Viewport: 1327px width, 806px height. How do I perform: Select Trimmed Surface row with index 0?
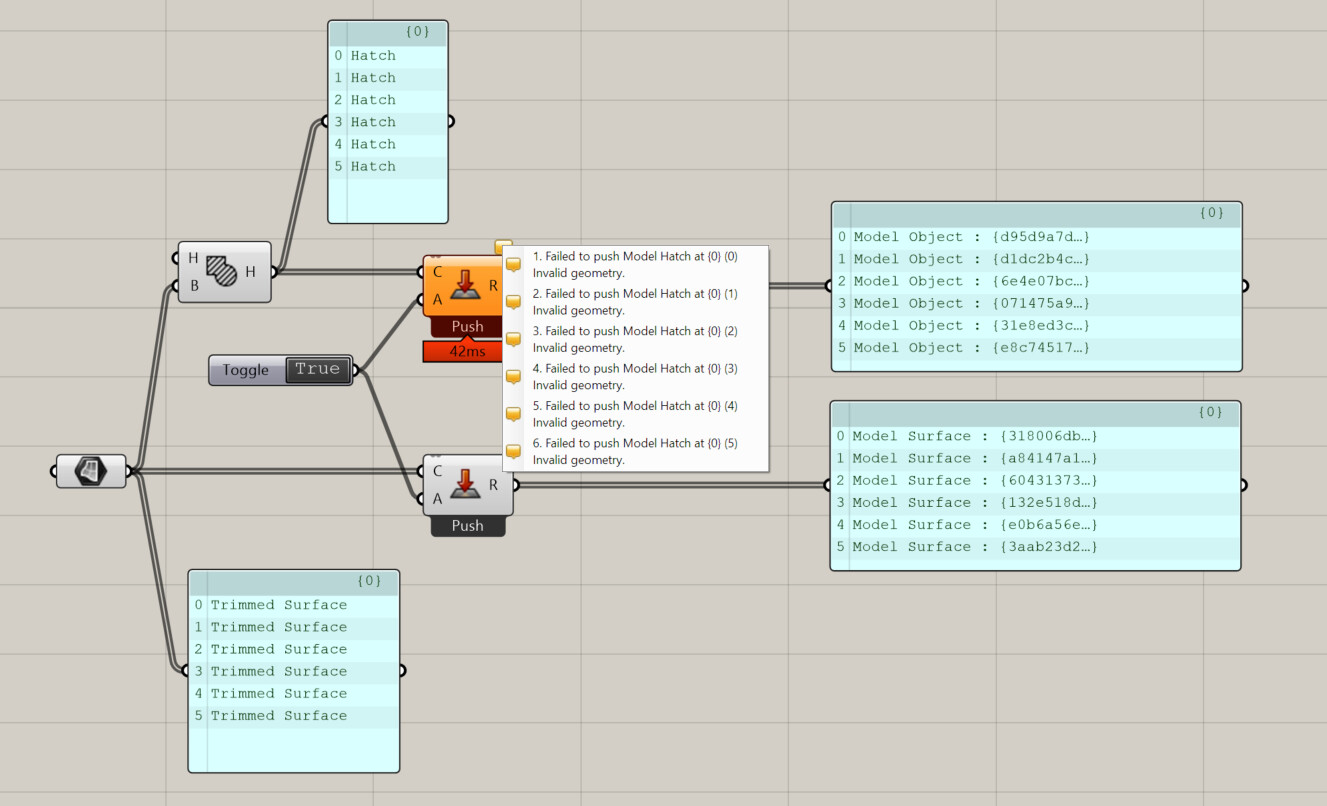click(x=294, y=605)
